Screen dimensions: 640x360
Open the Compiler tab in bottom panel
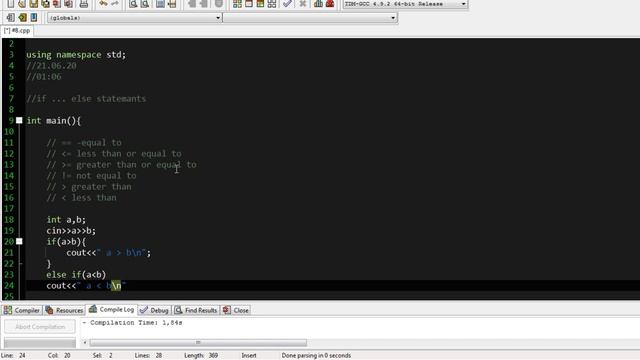22,310
